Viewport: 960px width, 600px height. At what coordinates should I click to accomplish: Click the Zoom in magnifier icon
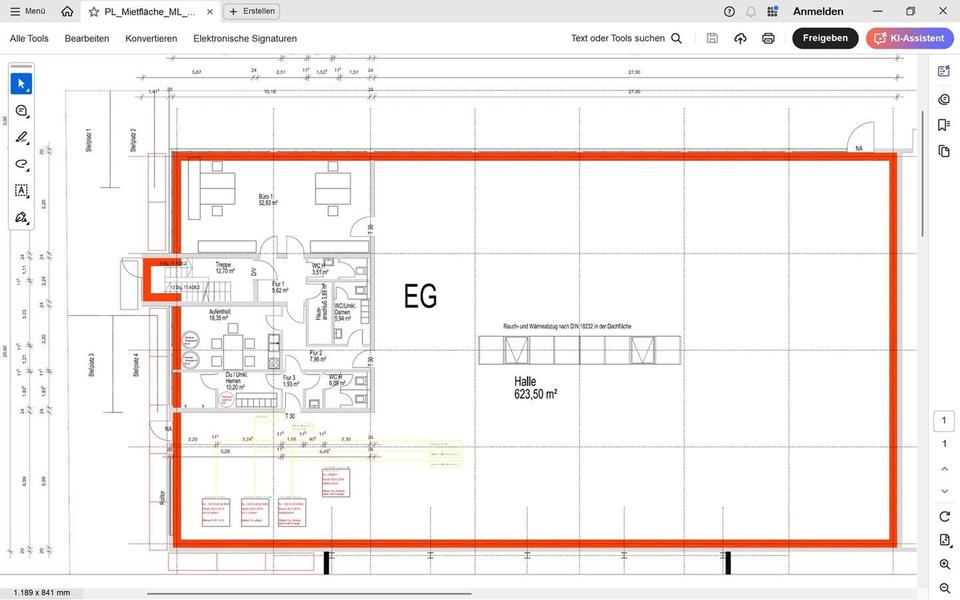click(943, 563)
